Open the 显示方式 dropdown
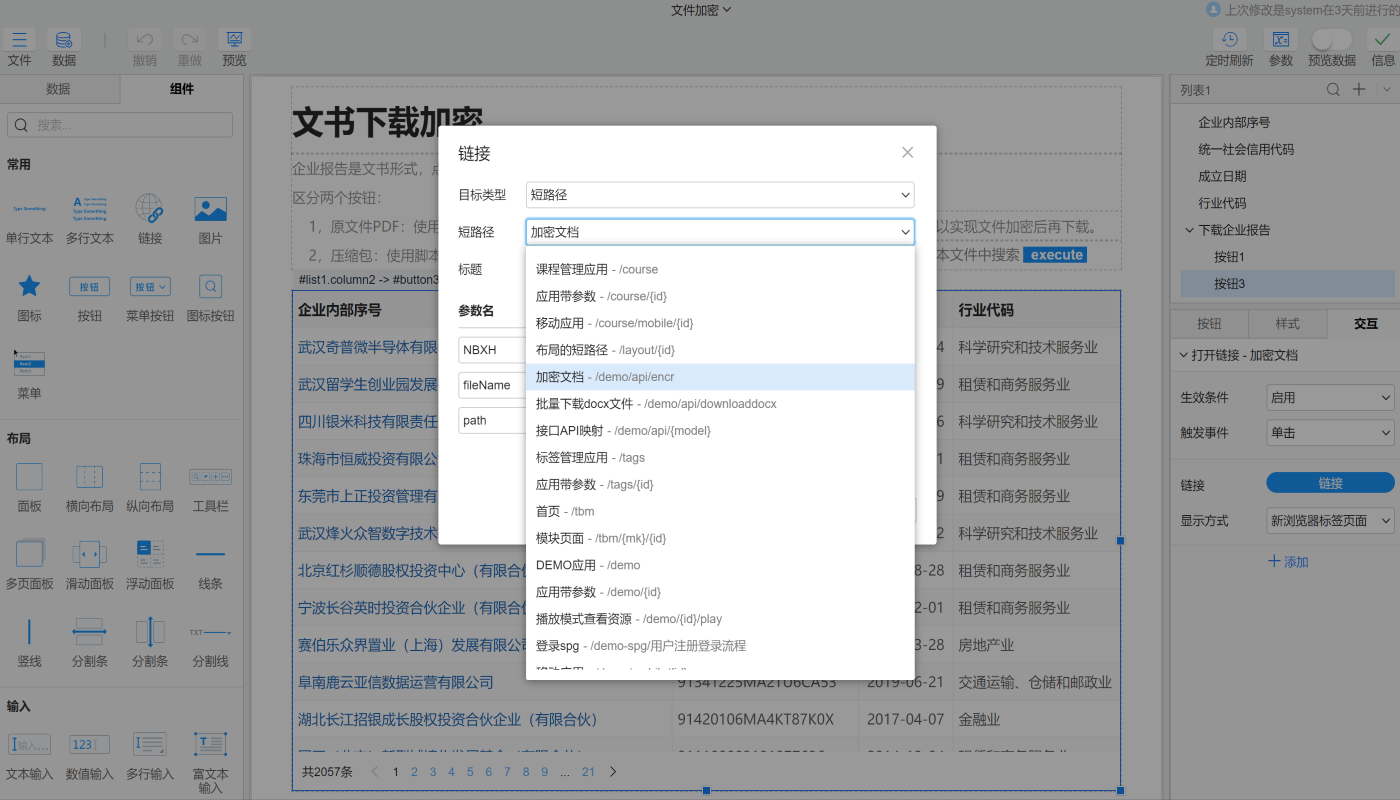1400x800 pixels. [x=1329, y=521]
